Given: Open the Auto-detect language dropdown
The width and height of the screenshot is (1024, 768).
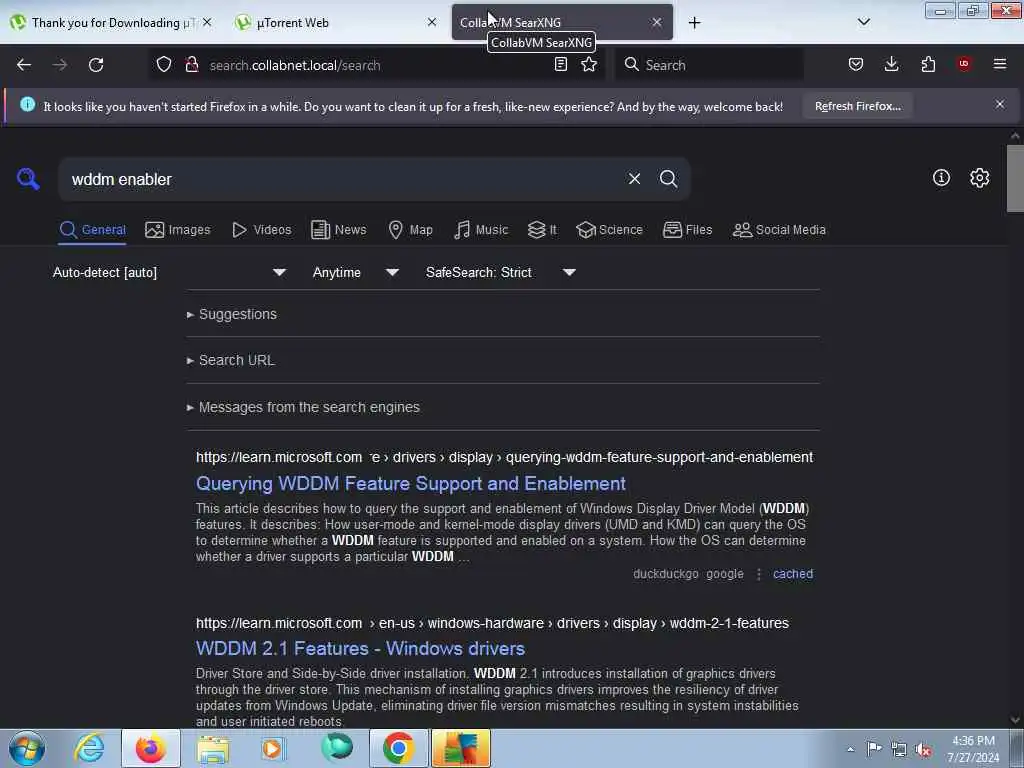Looking at the screenshot, I should click(170, 272).
